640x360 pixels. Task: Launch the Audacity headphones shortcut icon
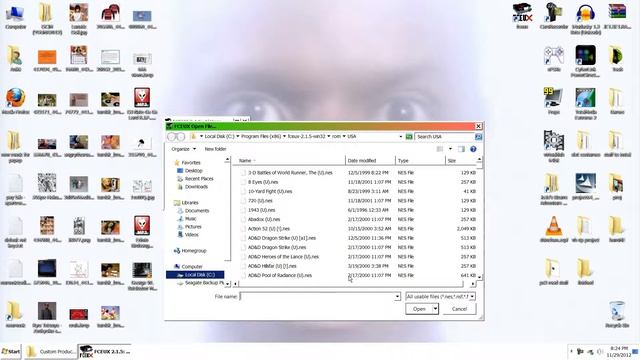586,18
